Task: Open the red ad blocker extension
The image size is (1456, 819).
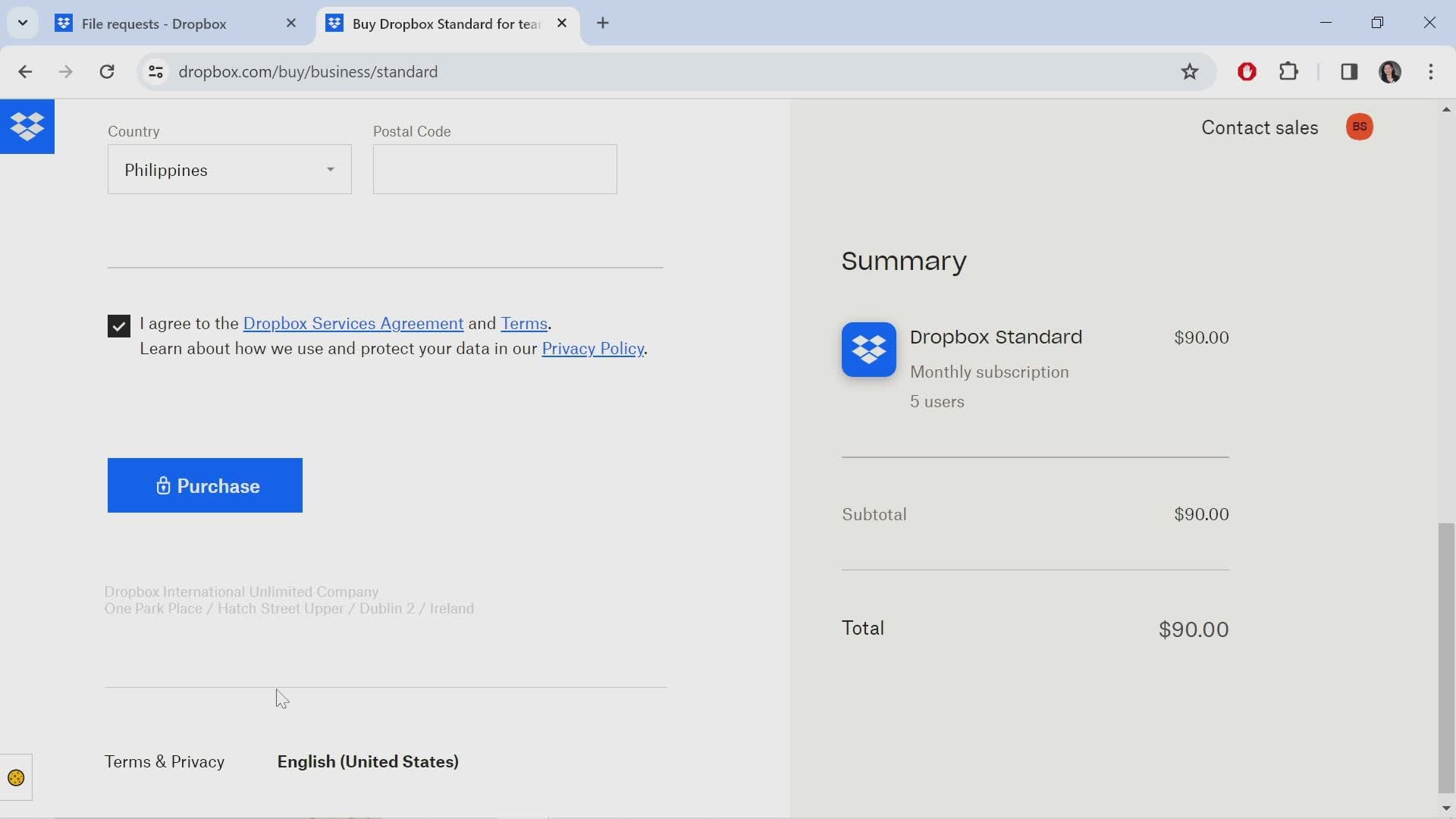Action: 1247,71
